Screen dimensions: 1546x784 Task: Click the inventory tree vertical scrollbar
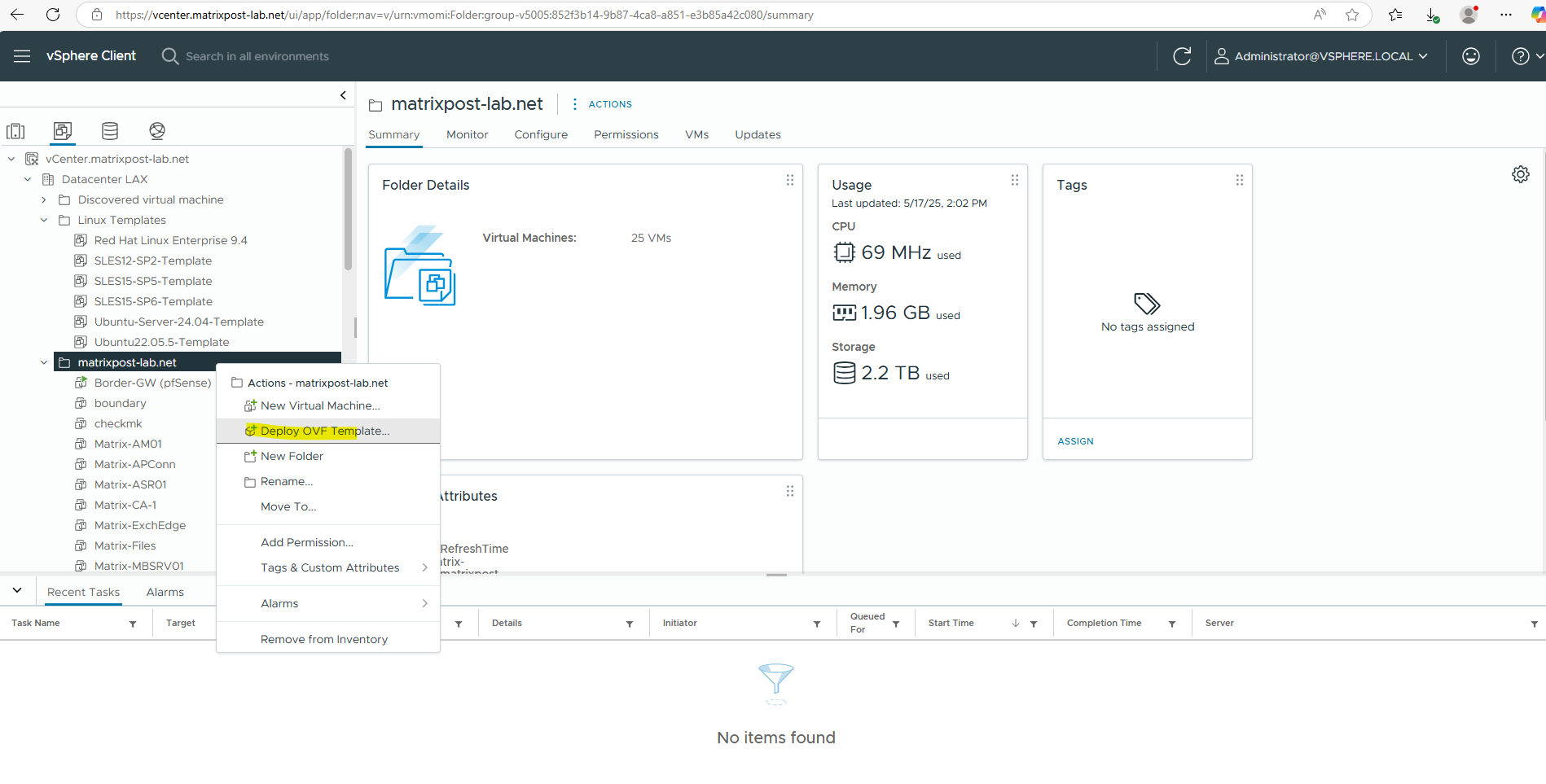[348, 209]
